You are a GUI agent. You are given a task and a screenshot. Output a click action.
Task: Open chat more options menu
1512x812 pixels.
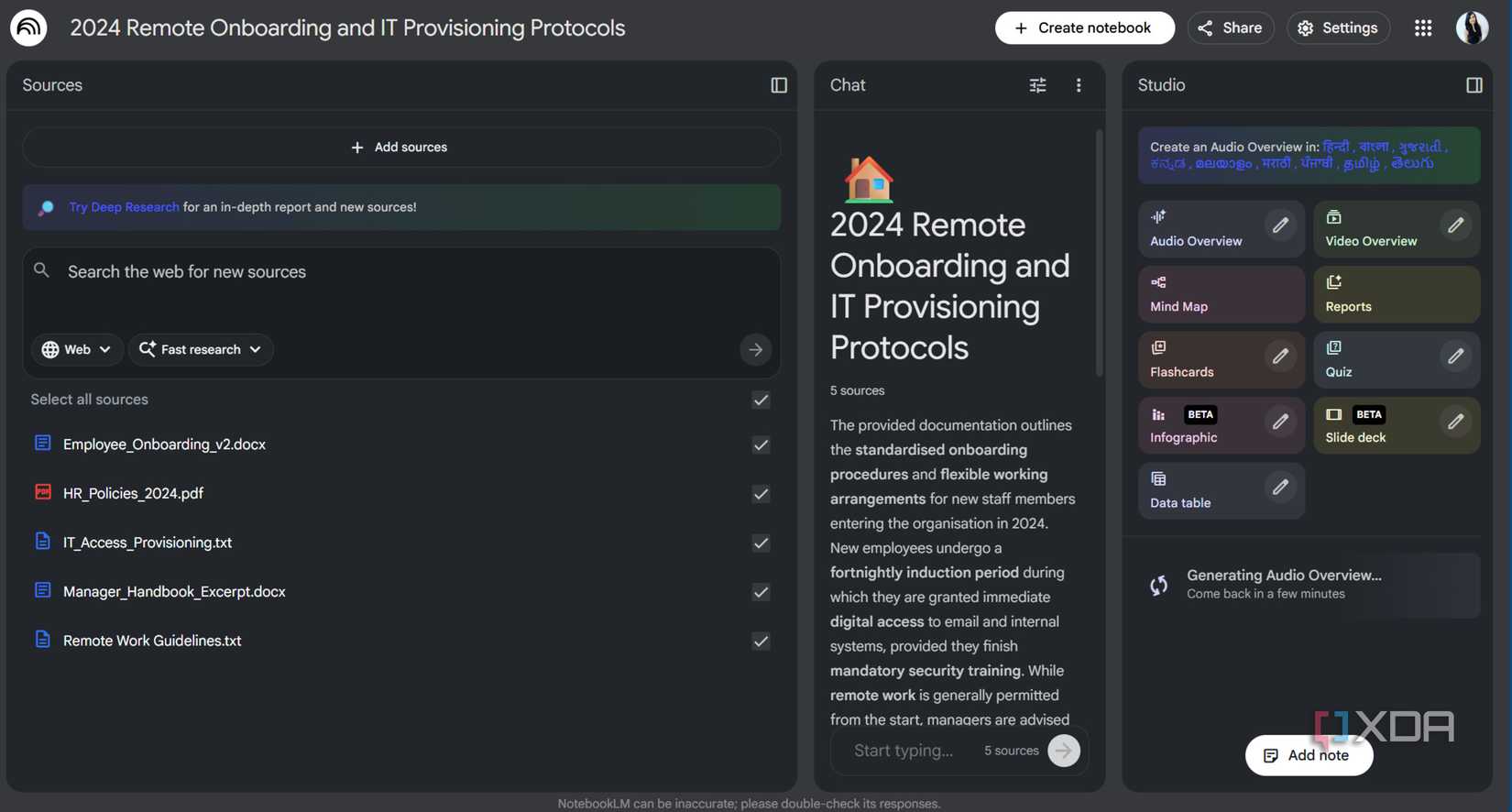pos(1079,85)
